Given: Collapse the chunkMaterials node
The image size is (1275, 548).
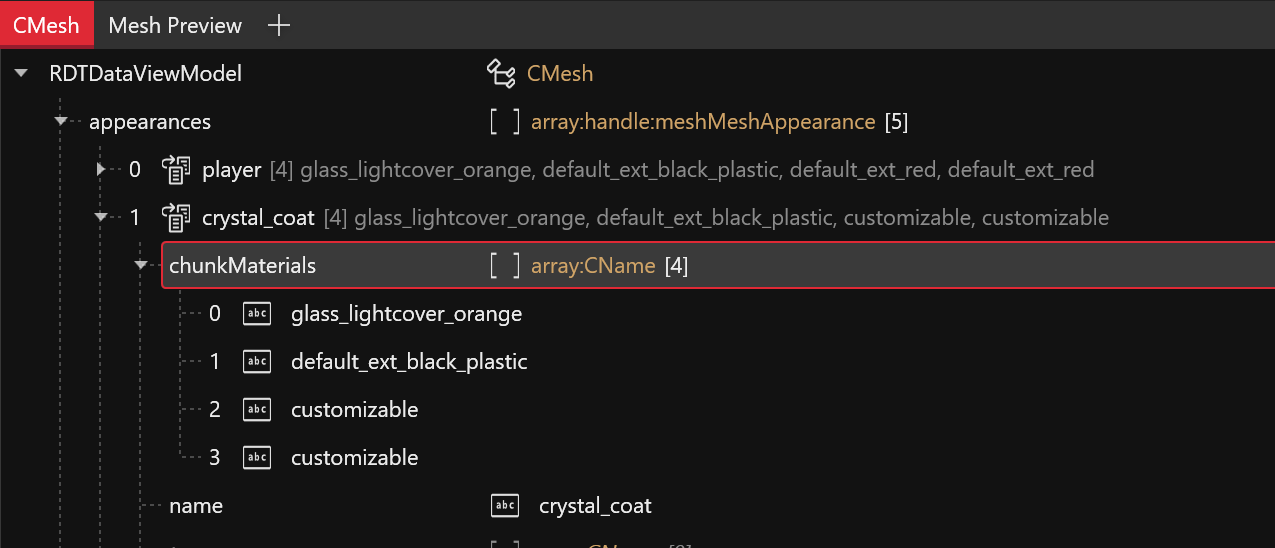Looking at the screenshot, I should (x=141, y=266).
